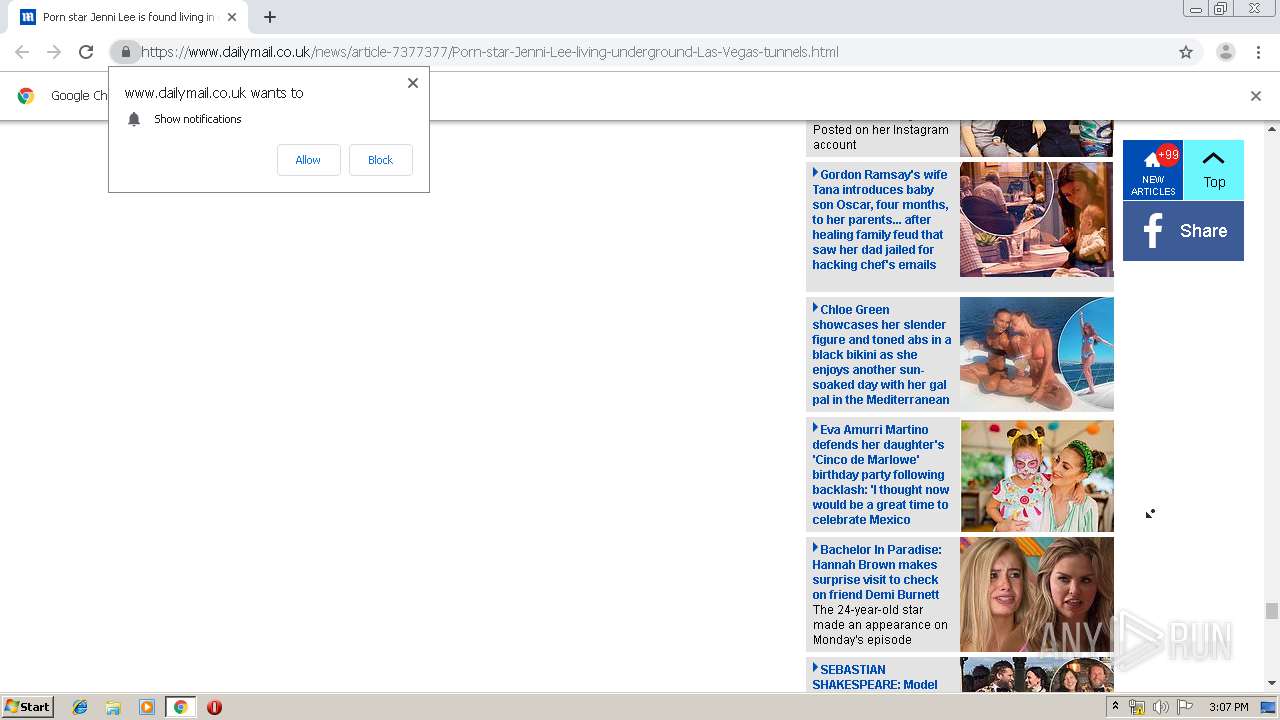Allow dailymail notifications
Viewport: 1280px width, 720px height.
point(308,160)
